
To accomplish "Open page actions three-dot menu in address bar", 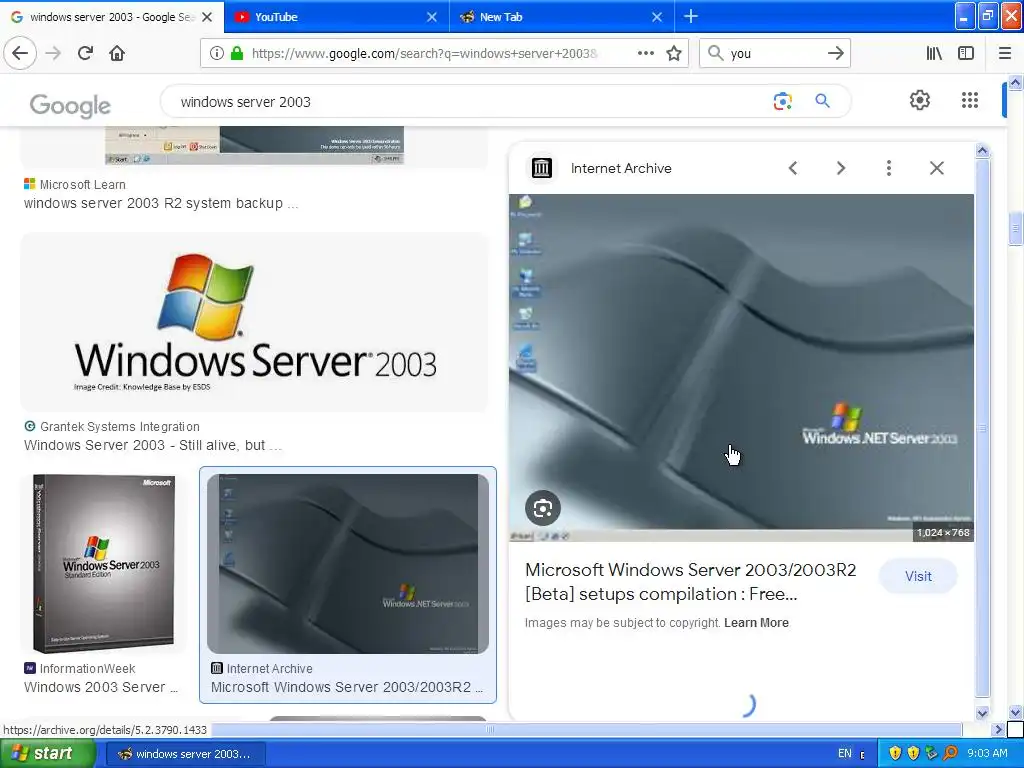I will 645,53.
